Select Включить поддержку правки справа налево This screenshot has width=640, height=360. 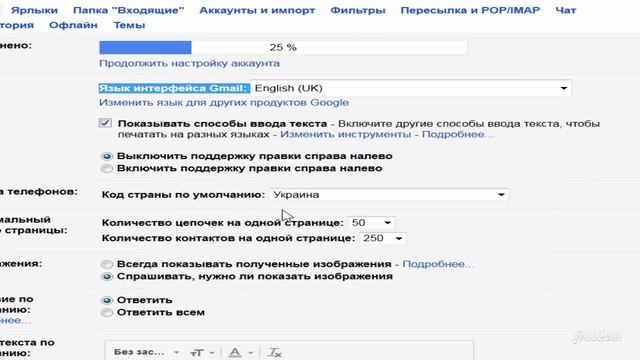point(107,169)
